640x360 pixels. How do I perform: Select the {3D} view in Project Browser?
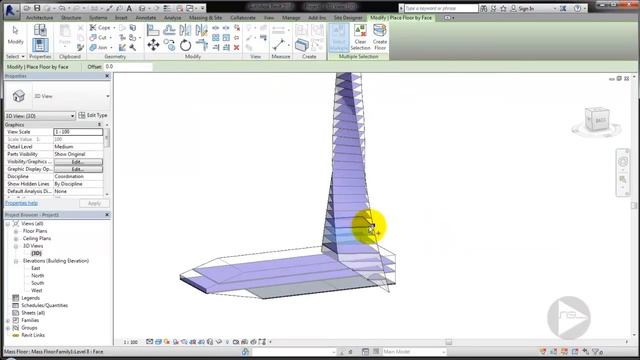click(x=36, y=253)
